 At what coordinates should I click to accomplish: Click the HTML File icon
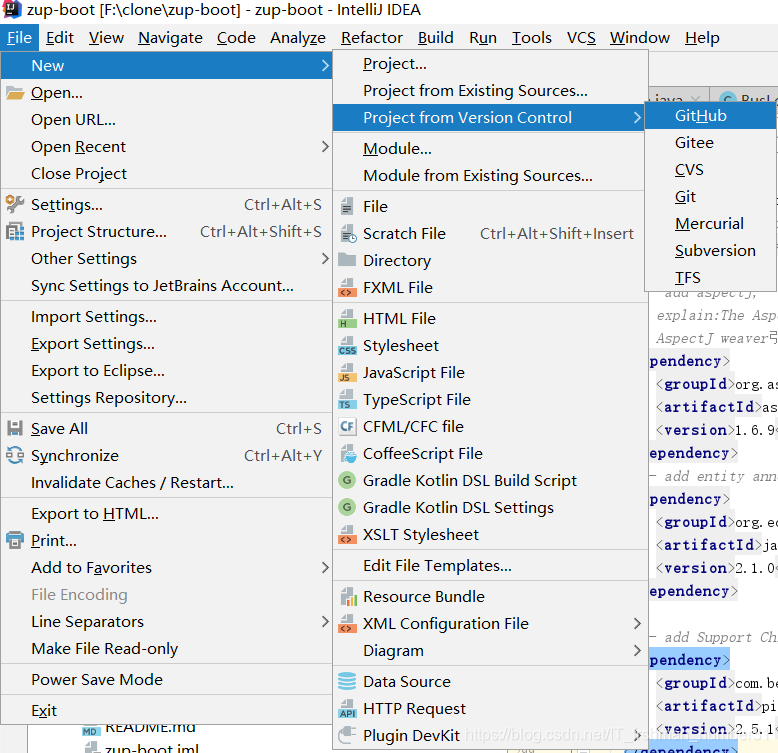point(347,318)
